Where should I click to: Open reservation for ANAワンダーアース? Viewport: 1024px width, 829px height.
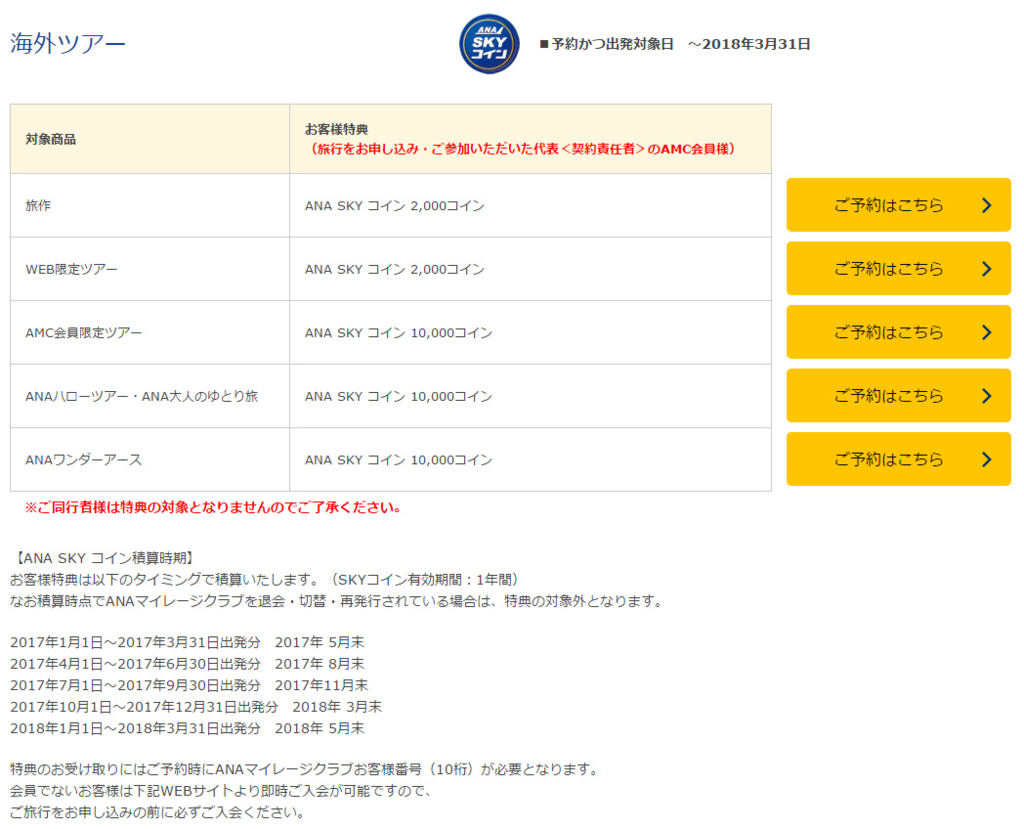pyautogui.click(x=888, y=459)
